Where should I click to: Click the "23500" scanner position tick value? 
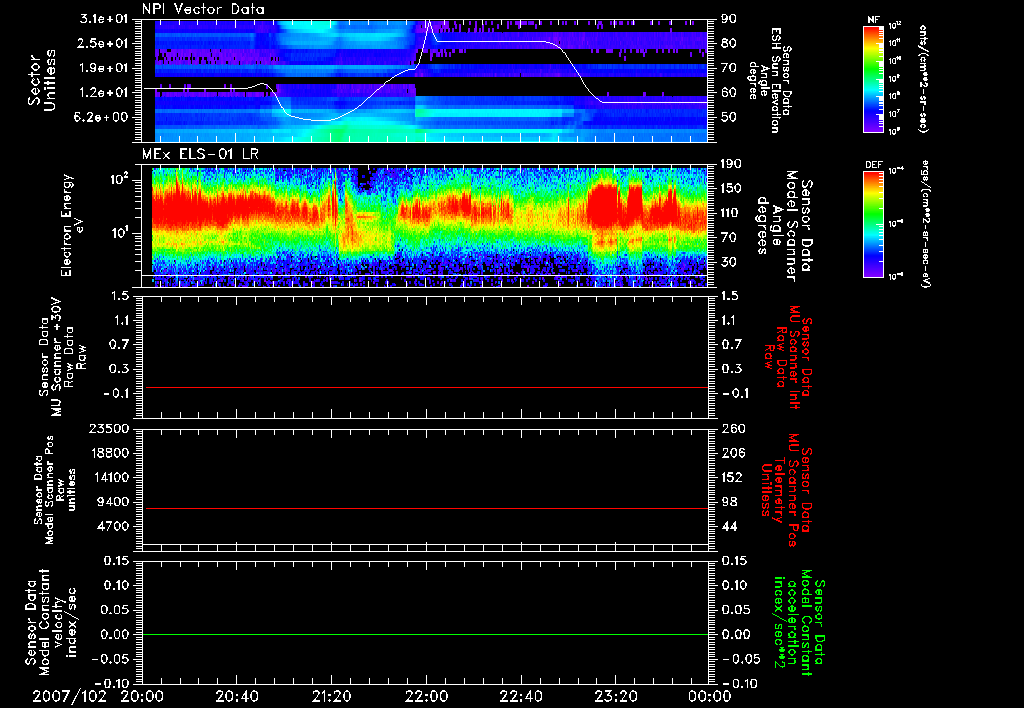(x=108, y=429)
